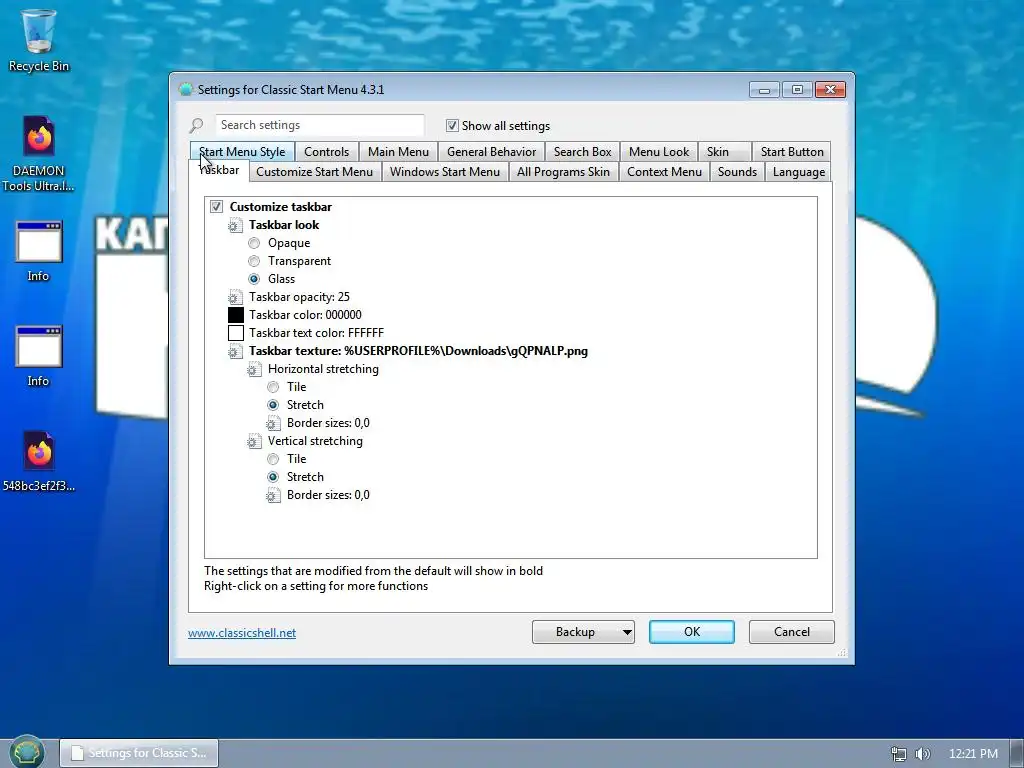Open the Search Box tab
1024x768 pixels.
click(583, 152)
